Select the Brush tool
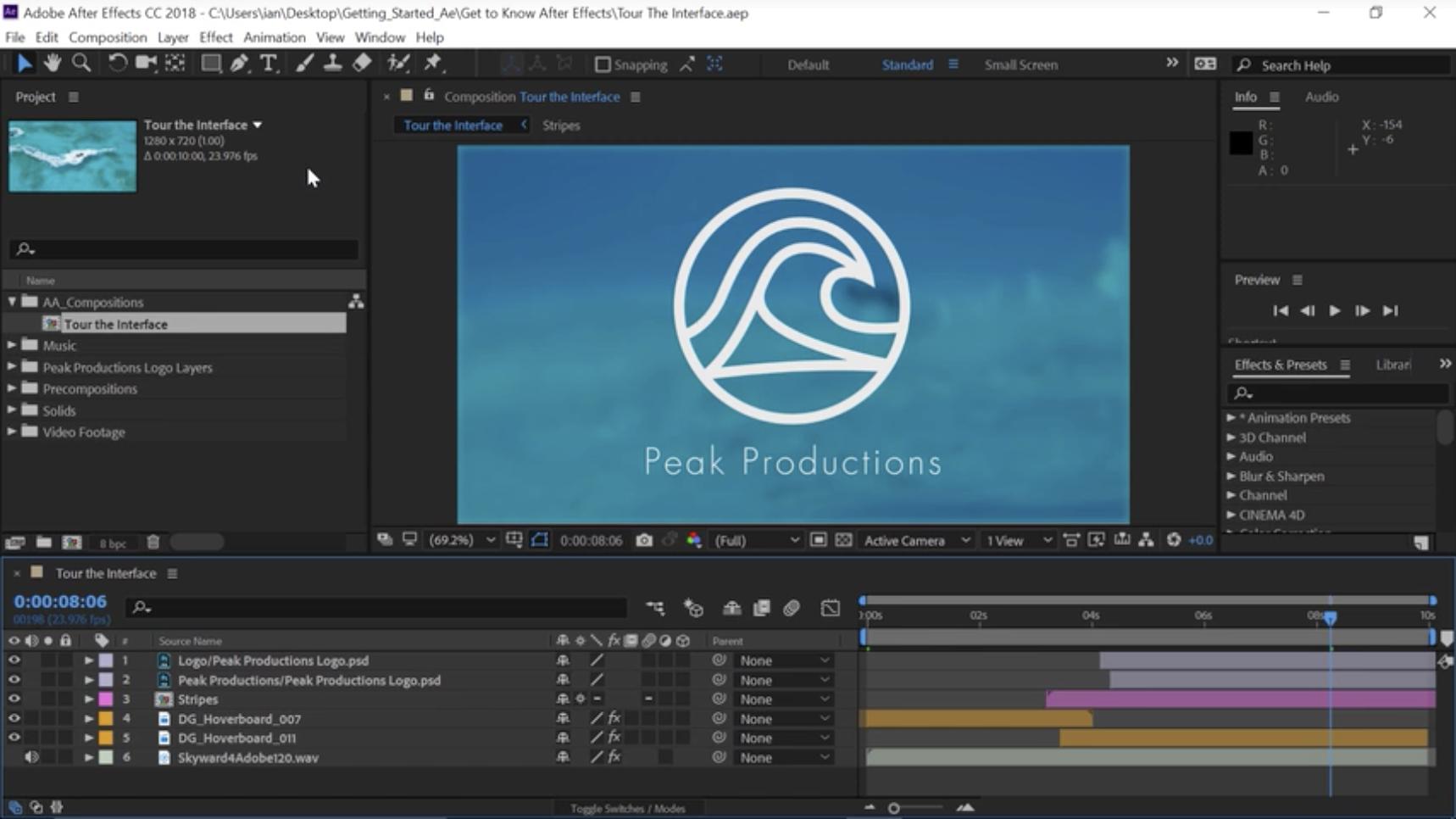Image resolution: width=1456 pixels, height=819 pixels. click(303, 63)
